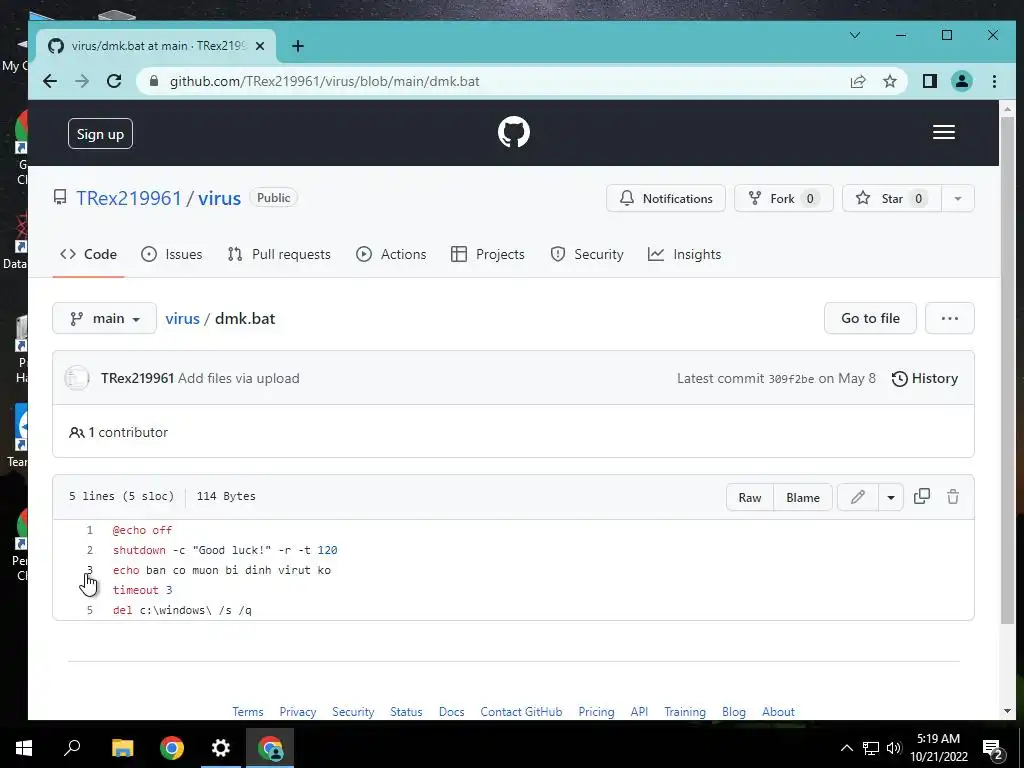1024x768 pixels.
Task: Close the virus/dmk.bat browser tab
Action: coord(260,46)
